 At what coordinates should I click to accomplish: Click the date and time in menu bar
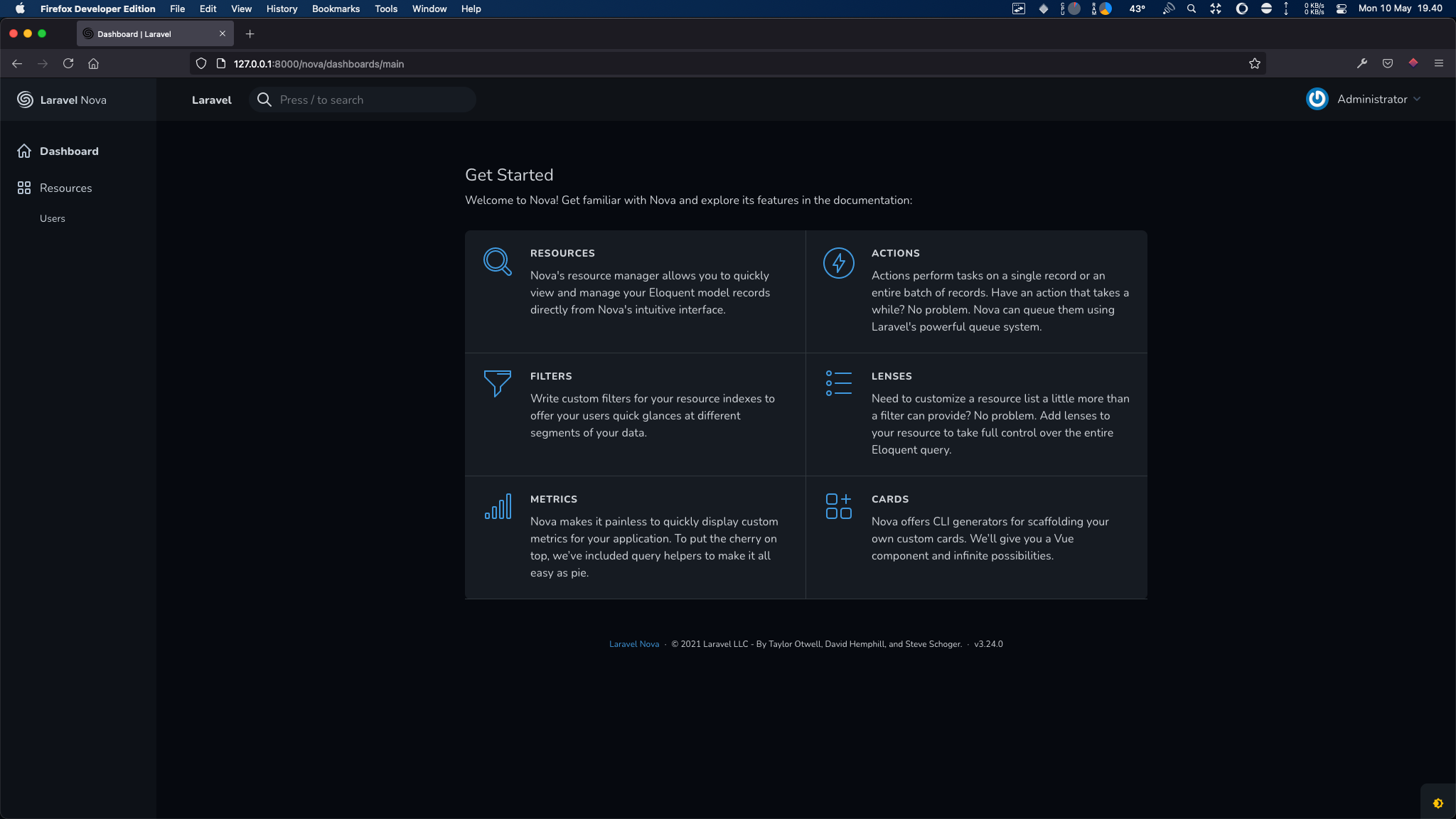(x=1400, y=9)
